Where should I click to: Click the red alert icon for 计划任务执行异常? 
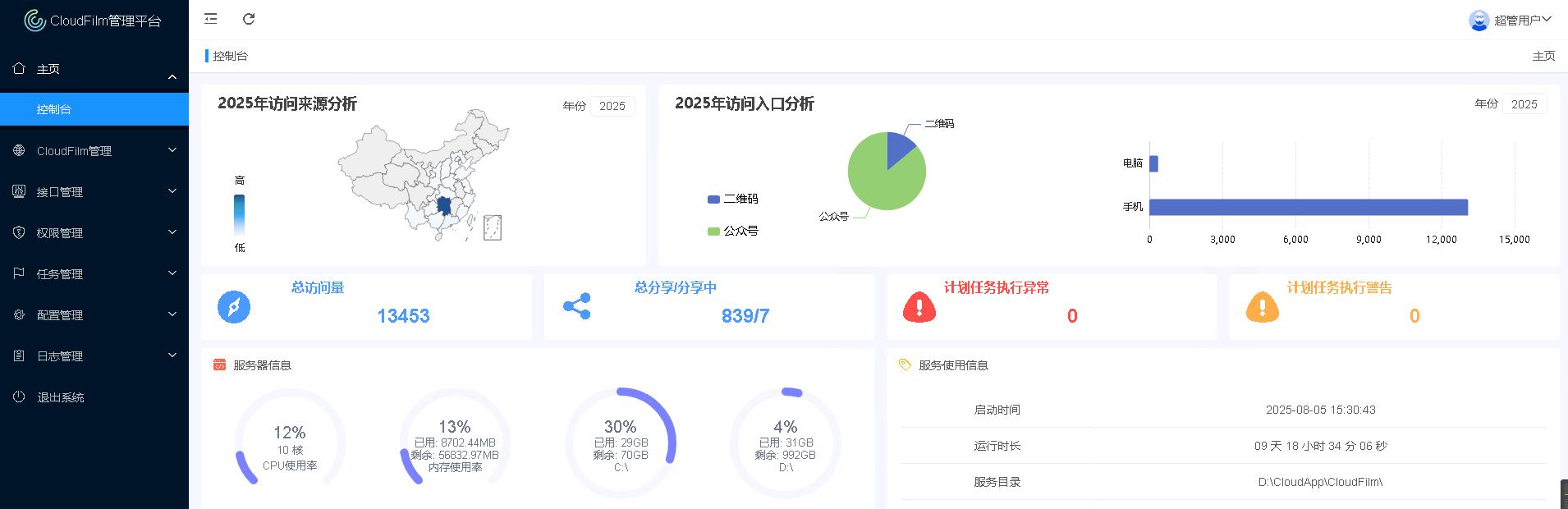(919, 307)
